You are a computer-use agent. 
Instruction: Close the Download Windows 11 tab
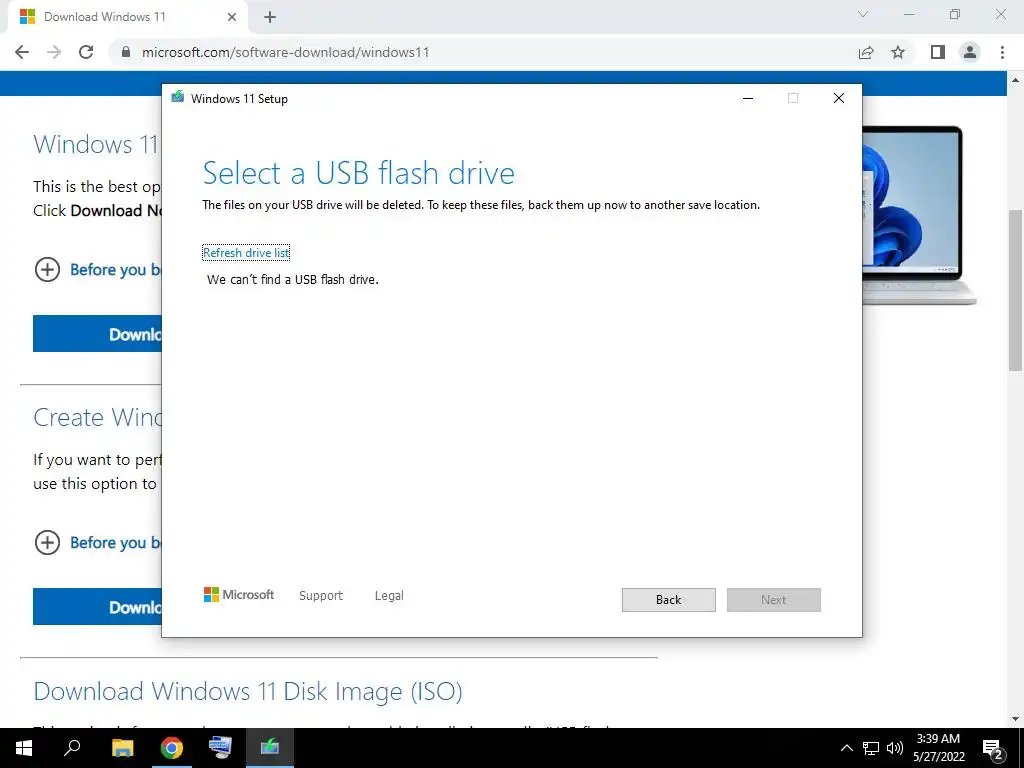pos(232,17)
